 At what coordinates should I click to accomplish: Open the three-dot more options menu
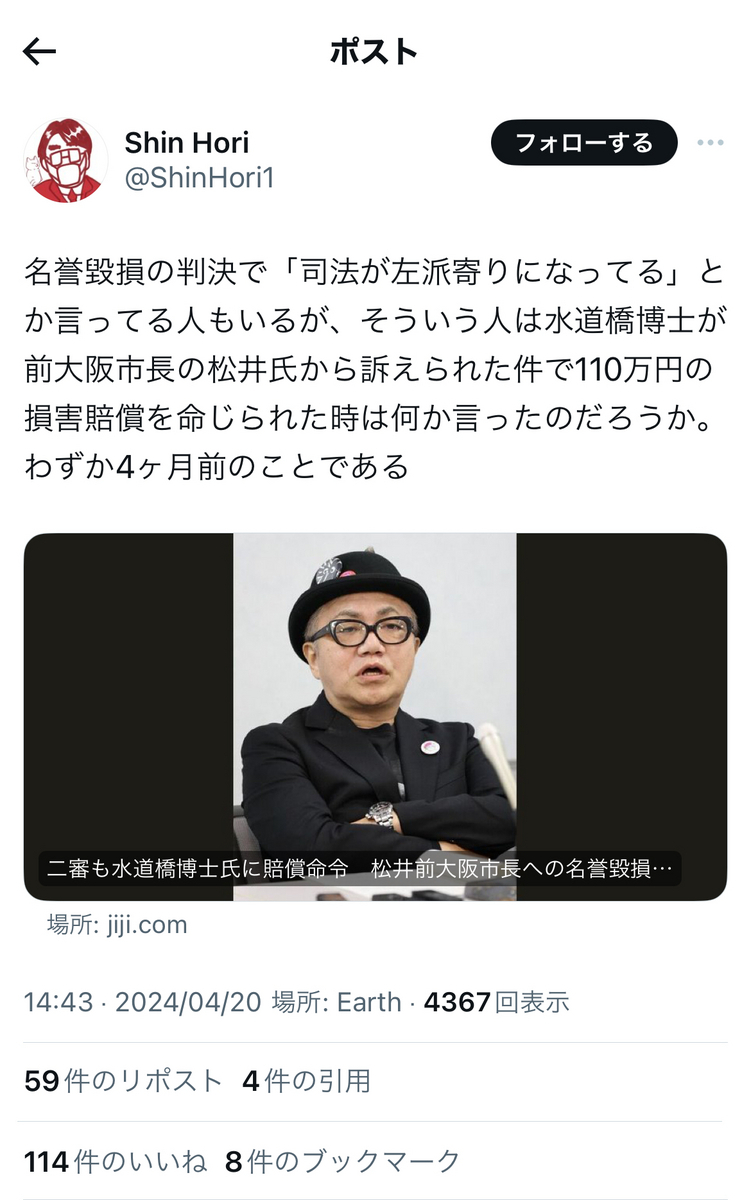click(710, 143)
